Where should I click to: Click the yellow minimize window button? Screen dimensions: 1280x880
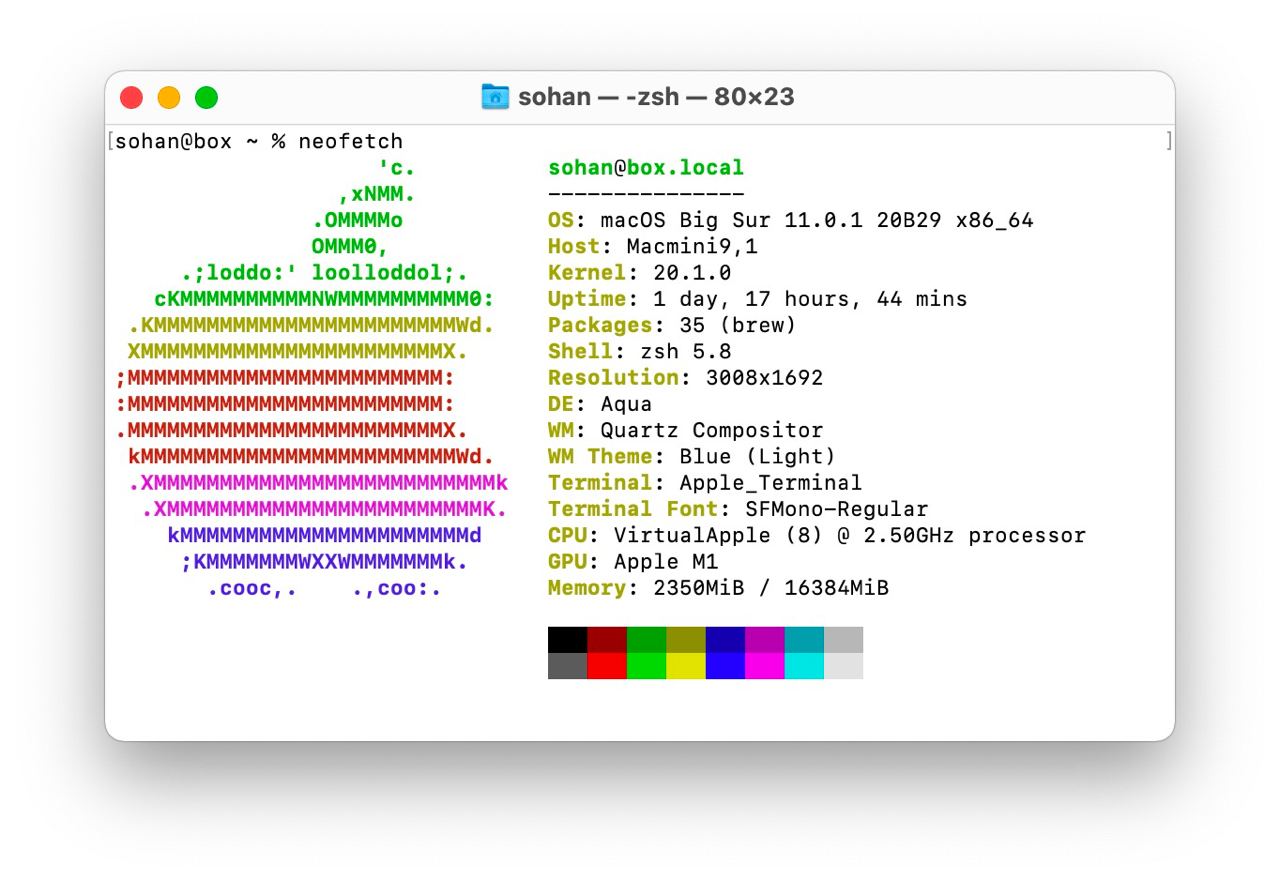click(x=169, y=98)
